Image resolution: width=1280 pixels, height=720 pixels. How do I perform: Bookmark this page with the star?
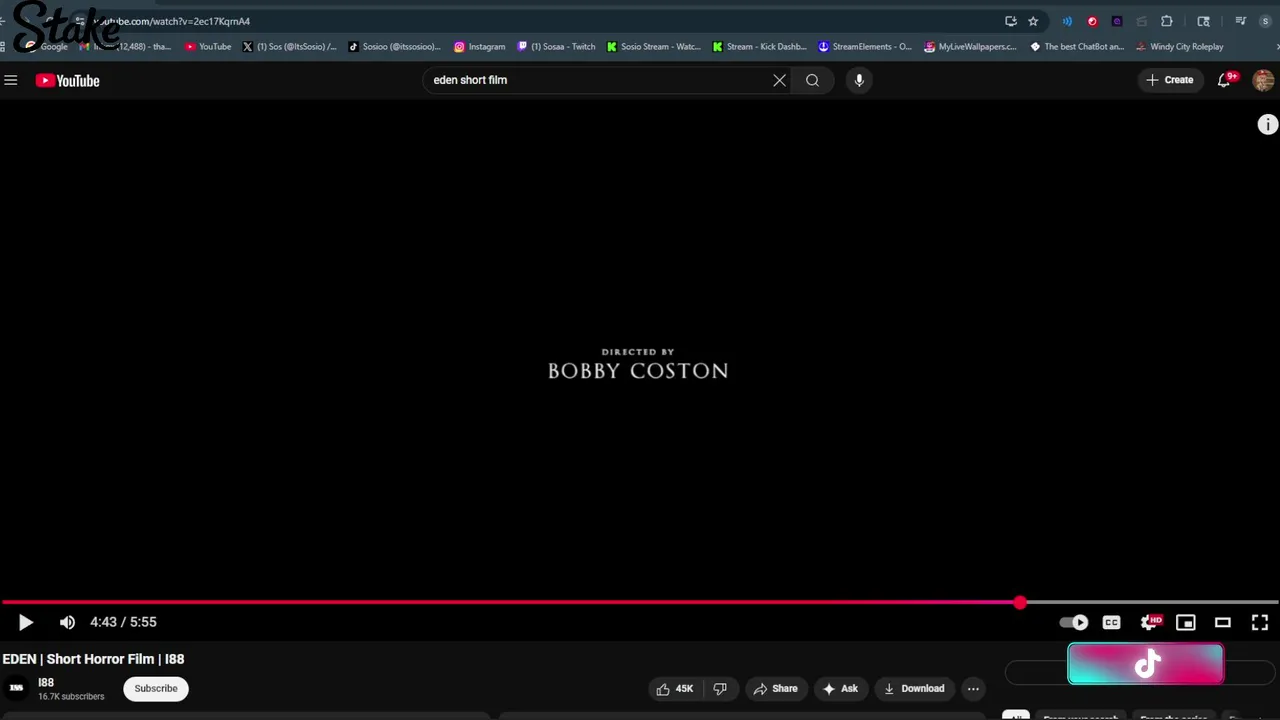[1033, 21]
